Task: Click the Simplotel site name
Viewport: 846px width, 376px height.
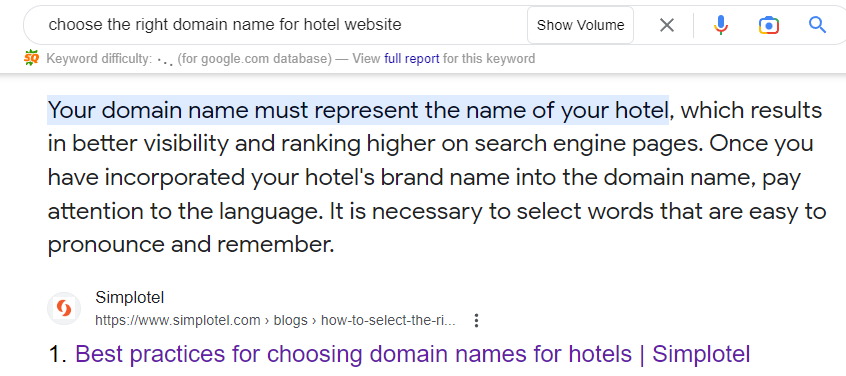Action: (x=129, y=297)
